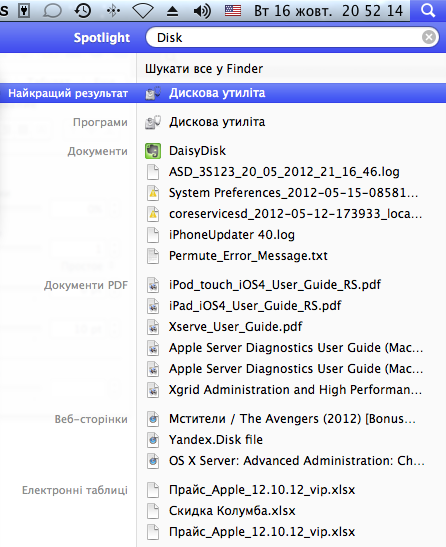This screenshot has width=446, height=547.
Task: Open the volume speaker icon
Action: tap(202, 11)
